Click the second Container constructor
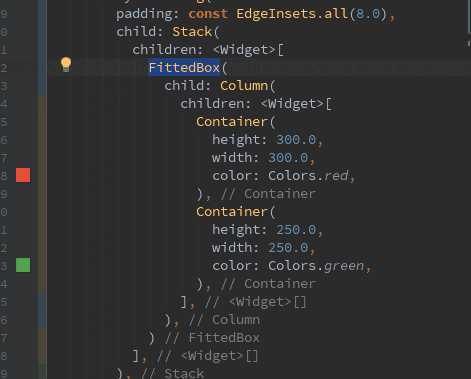 click(x=232, y=212)
